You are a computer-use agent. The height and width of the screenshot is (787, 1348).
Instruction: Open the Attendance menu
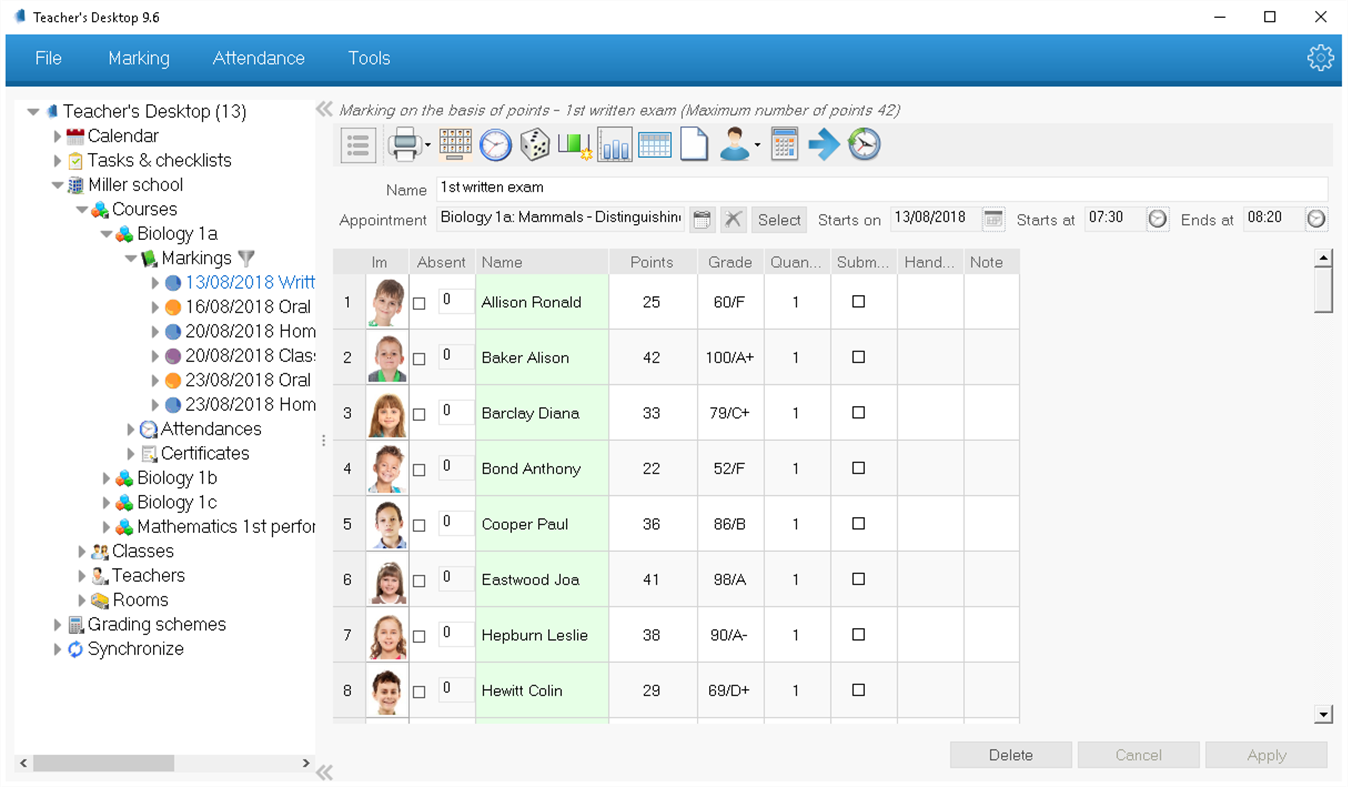click(x=258, y=58)
